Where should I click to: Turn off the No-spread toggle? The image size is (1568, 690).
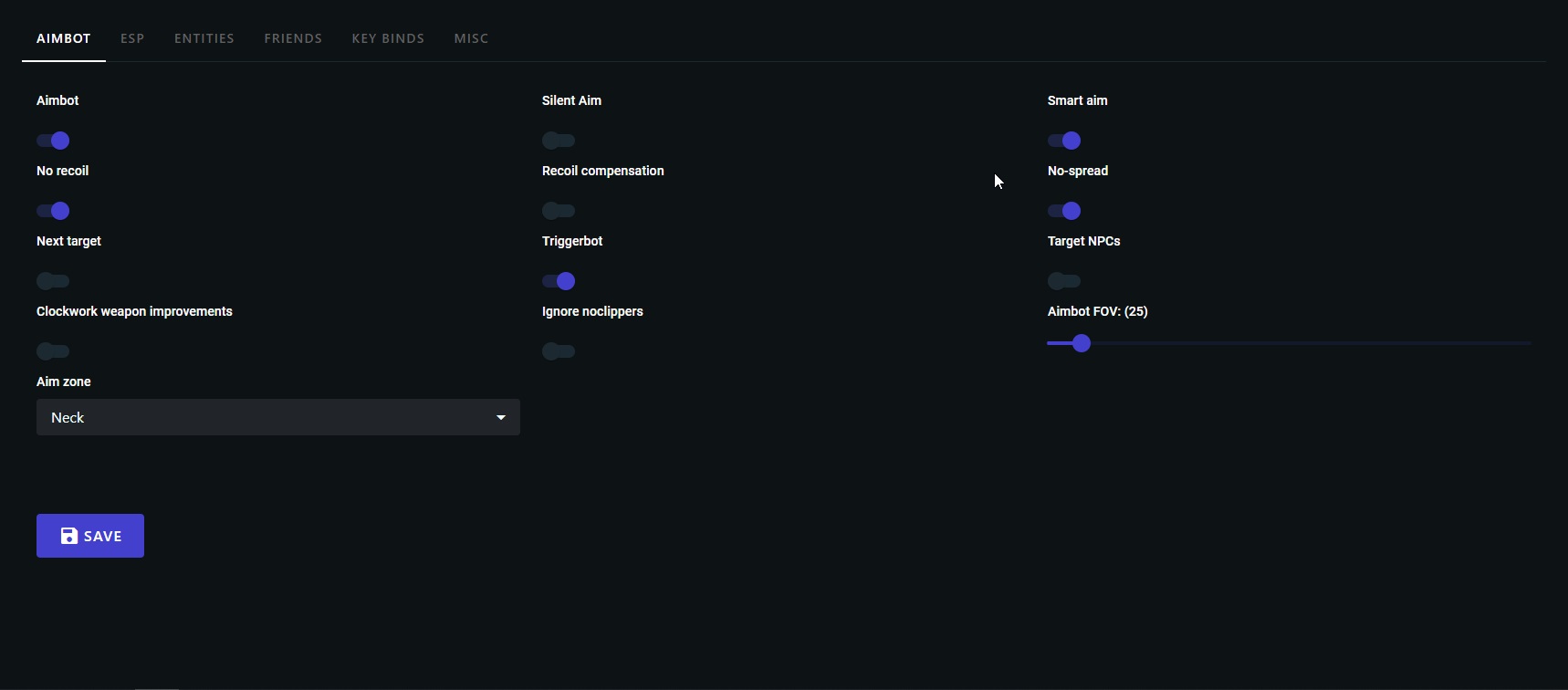point(1064,211)
